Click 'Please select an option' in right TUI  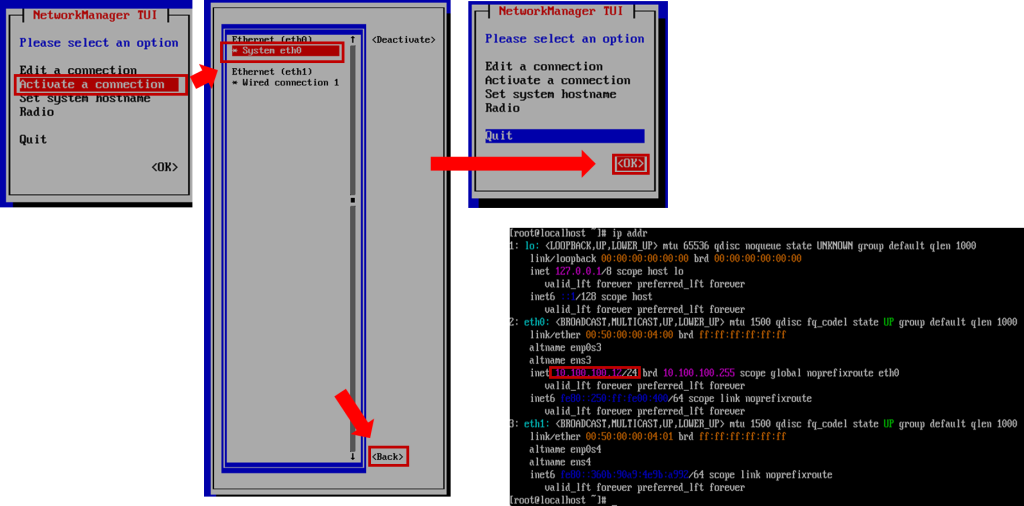click(564, 39)
